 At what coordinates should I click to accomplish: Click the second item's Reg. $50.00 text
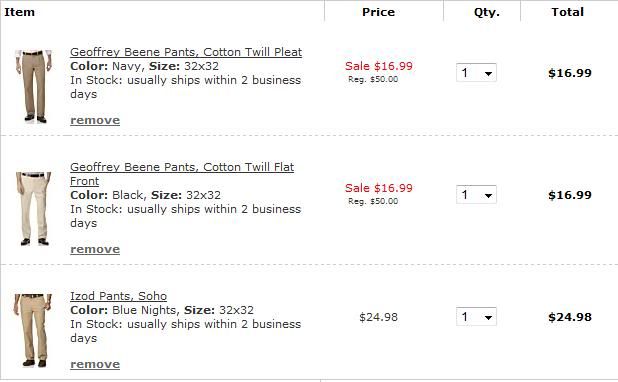coord(373,201)
